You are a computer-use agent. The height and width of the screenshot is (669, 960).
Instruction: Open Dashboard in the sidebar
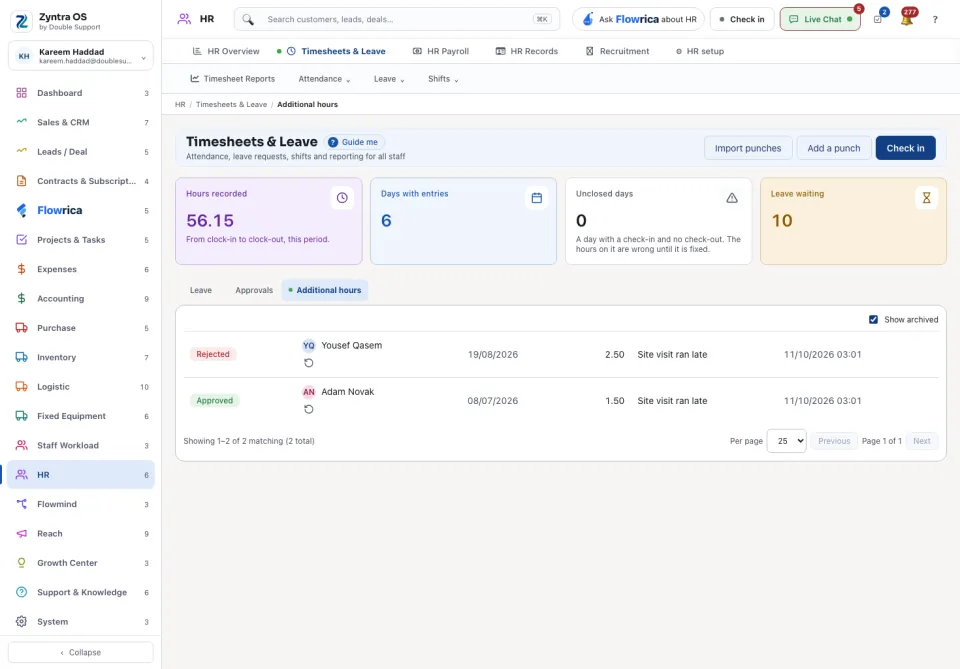[81, 93]
